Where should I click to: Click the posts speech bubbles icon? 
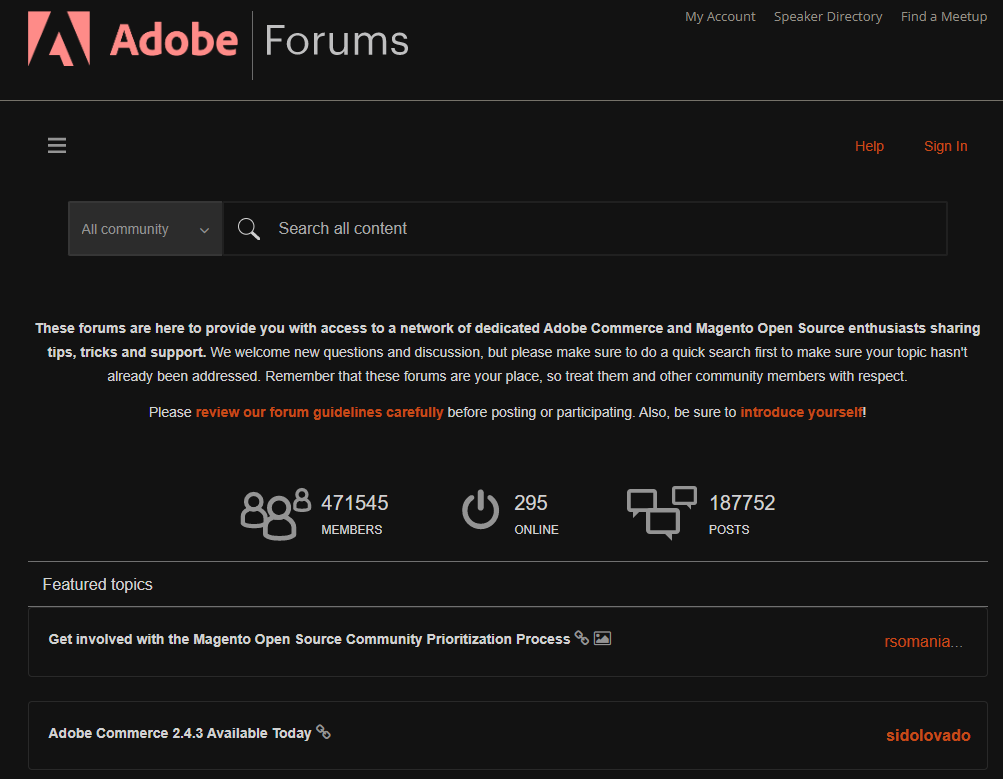(x=661, y=512)
